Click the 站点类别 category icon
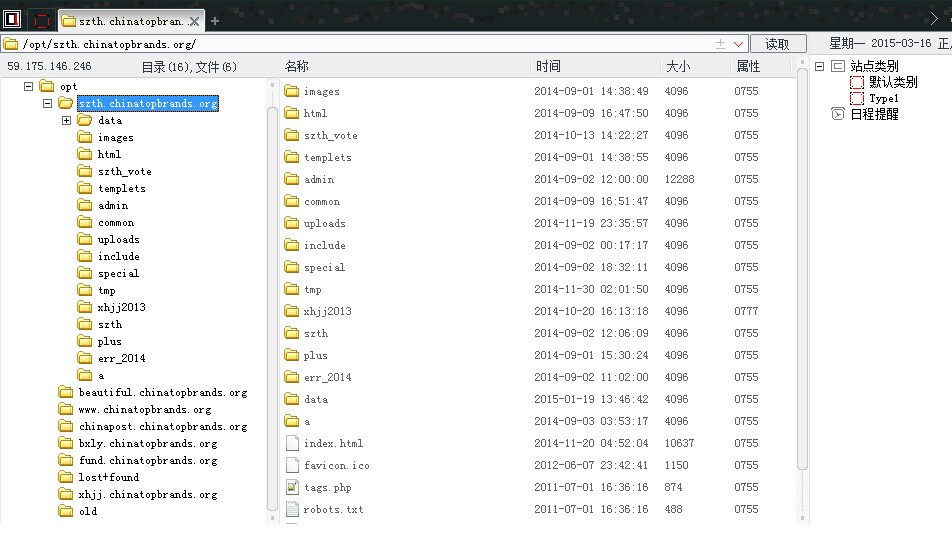This screenshot has height=537, width=952. coord(838,66)
